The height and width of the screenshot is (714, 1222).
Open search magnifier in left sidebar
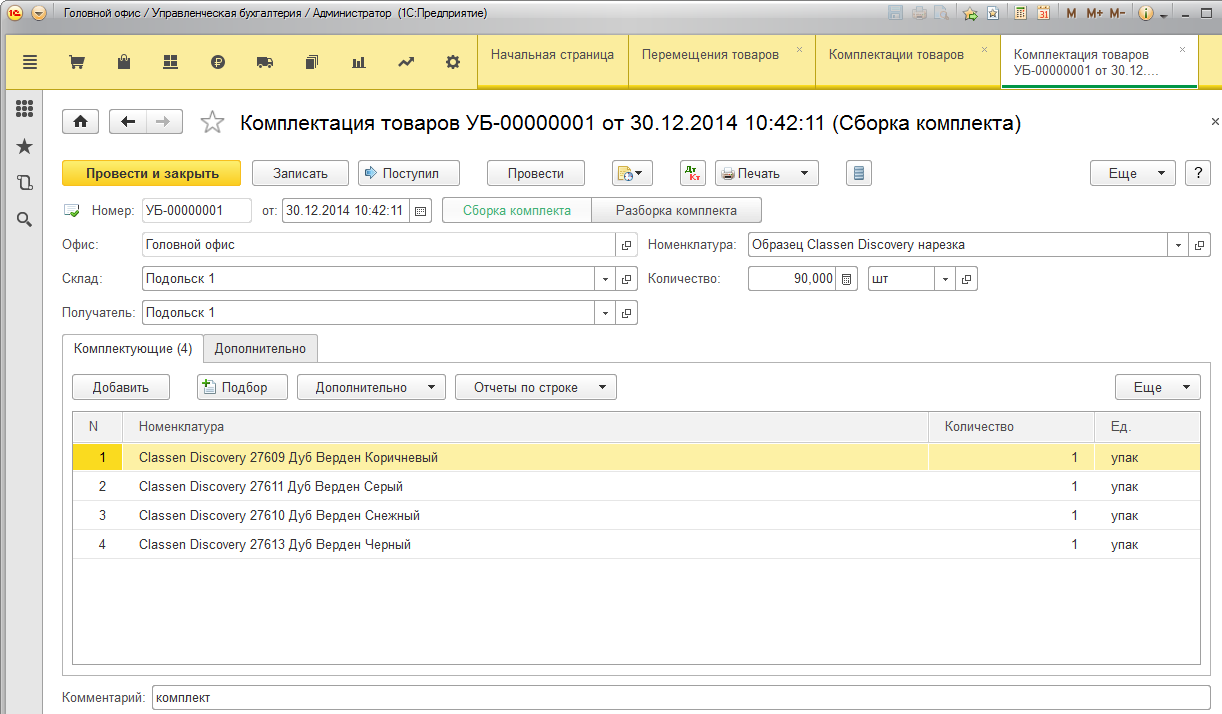[25, 219]
